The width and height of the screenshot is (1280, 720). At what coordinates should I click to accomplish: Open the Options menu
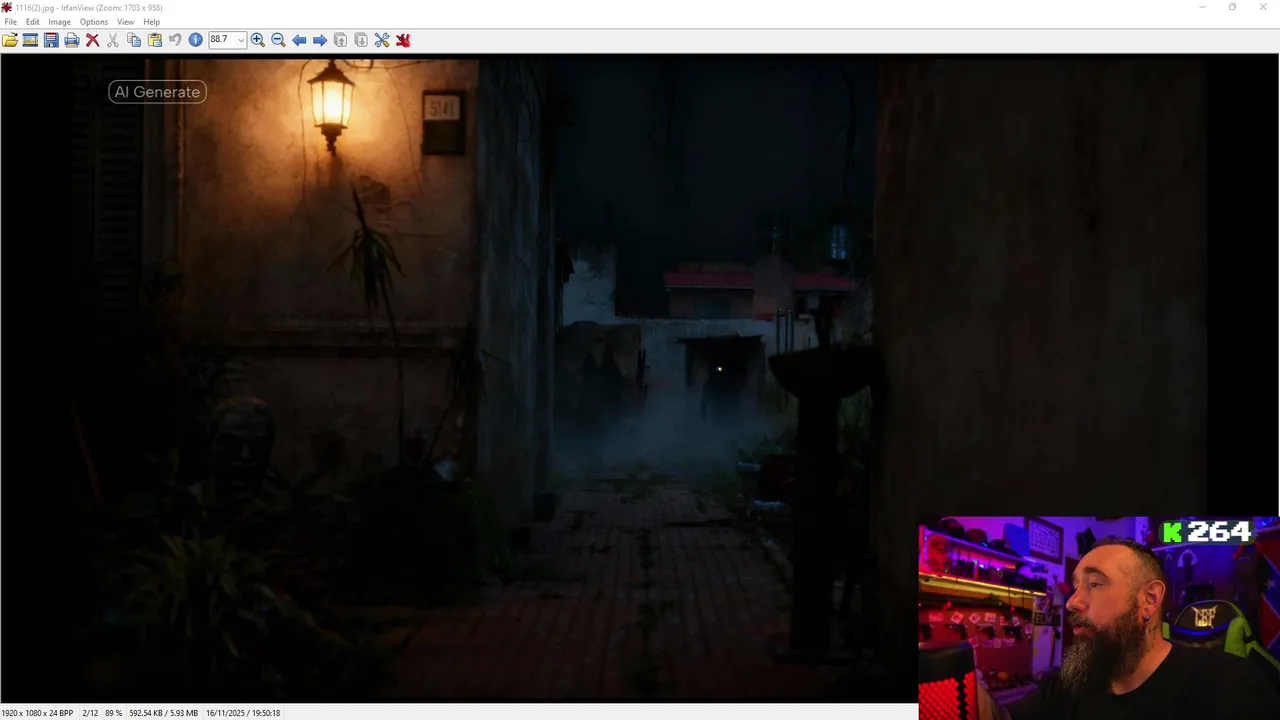coord(93,22)
